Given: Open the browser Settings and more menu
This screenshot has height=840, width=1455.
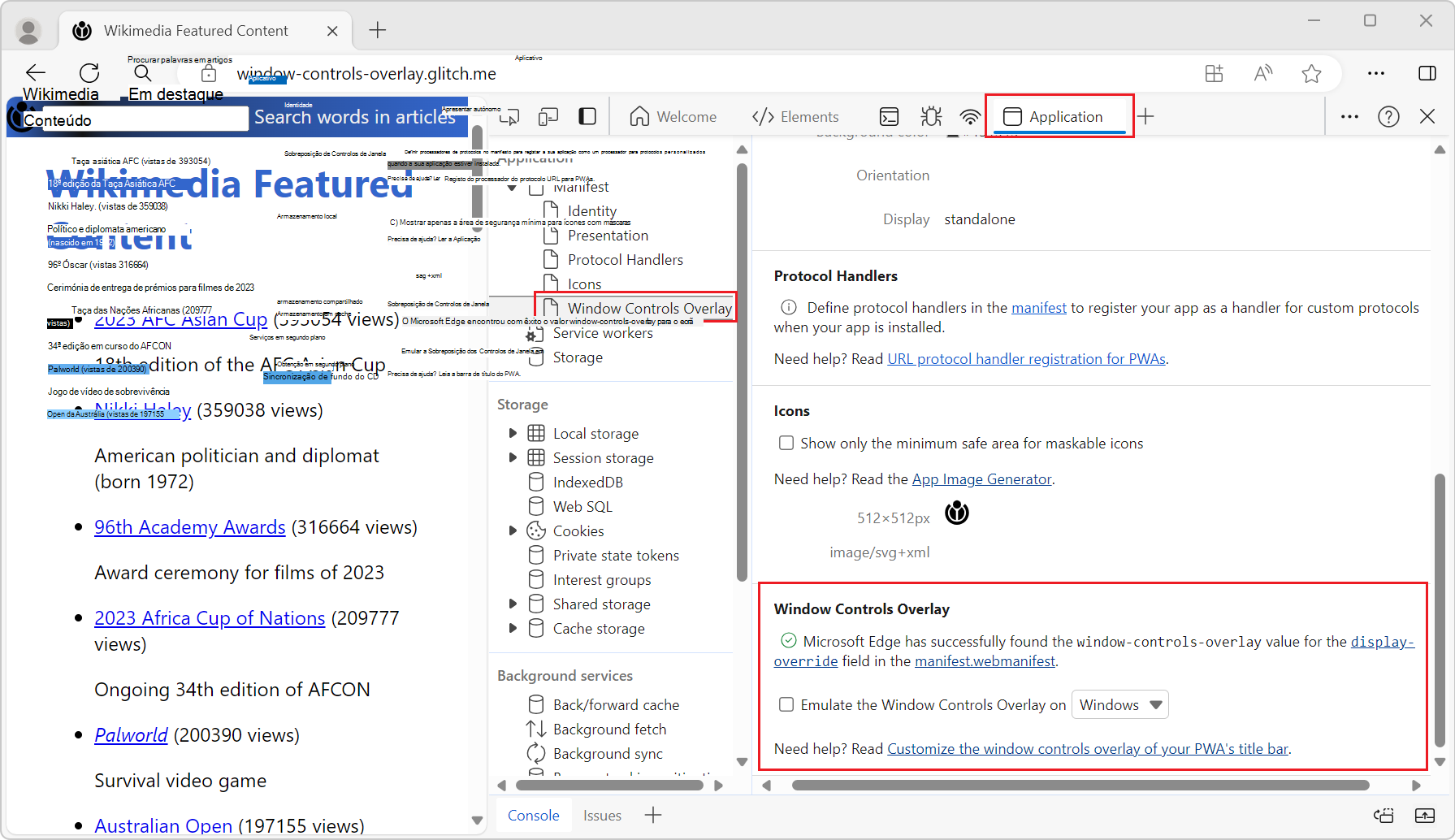Looking at the screenshot, I should [x=1376, y=73].
